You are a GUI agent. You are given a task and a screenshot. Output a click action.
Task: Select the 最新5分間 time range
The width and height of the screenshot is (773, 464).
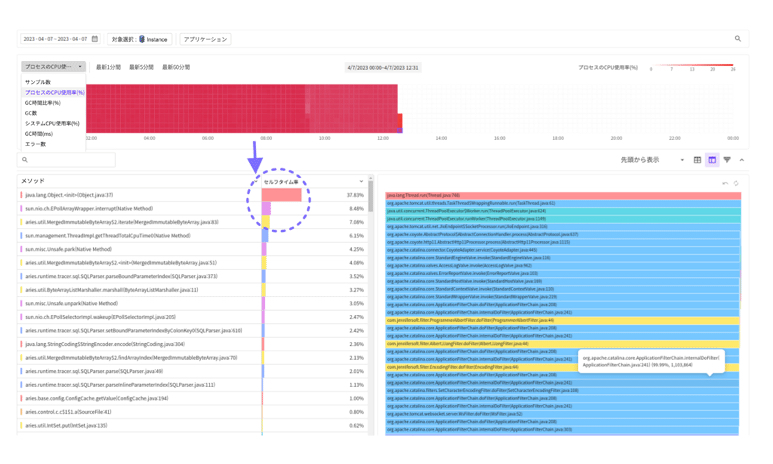(141, 67)
